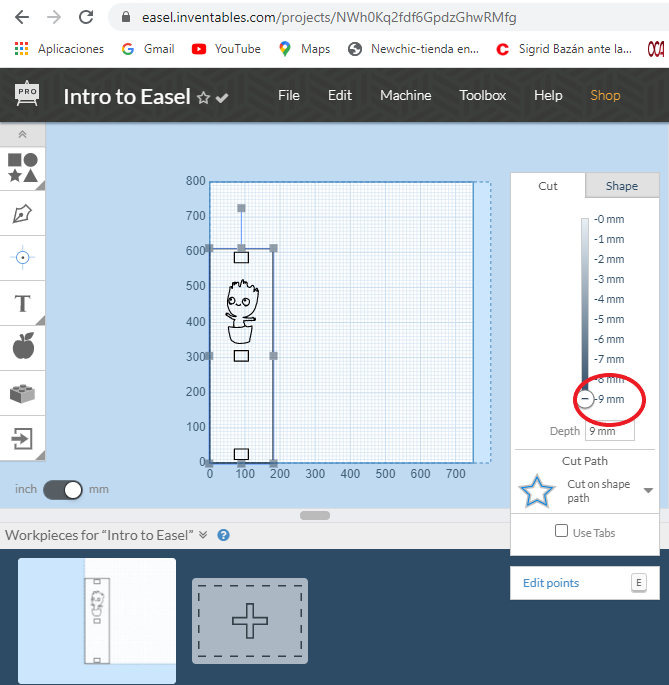Enable the Use Tabs checkbox

click(561, 531)
